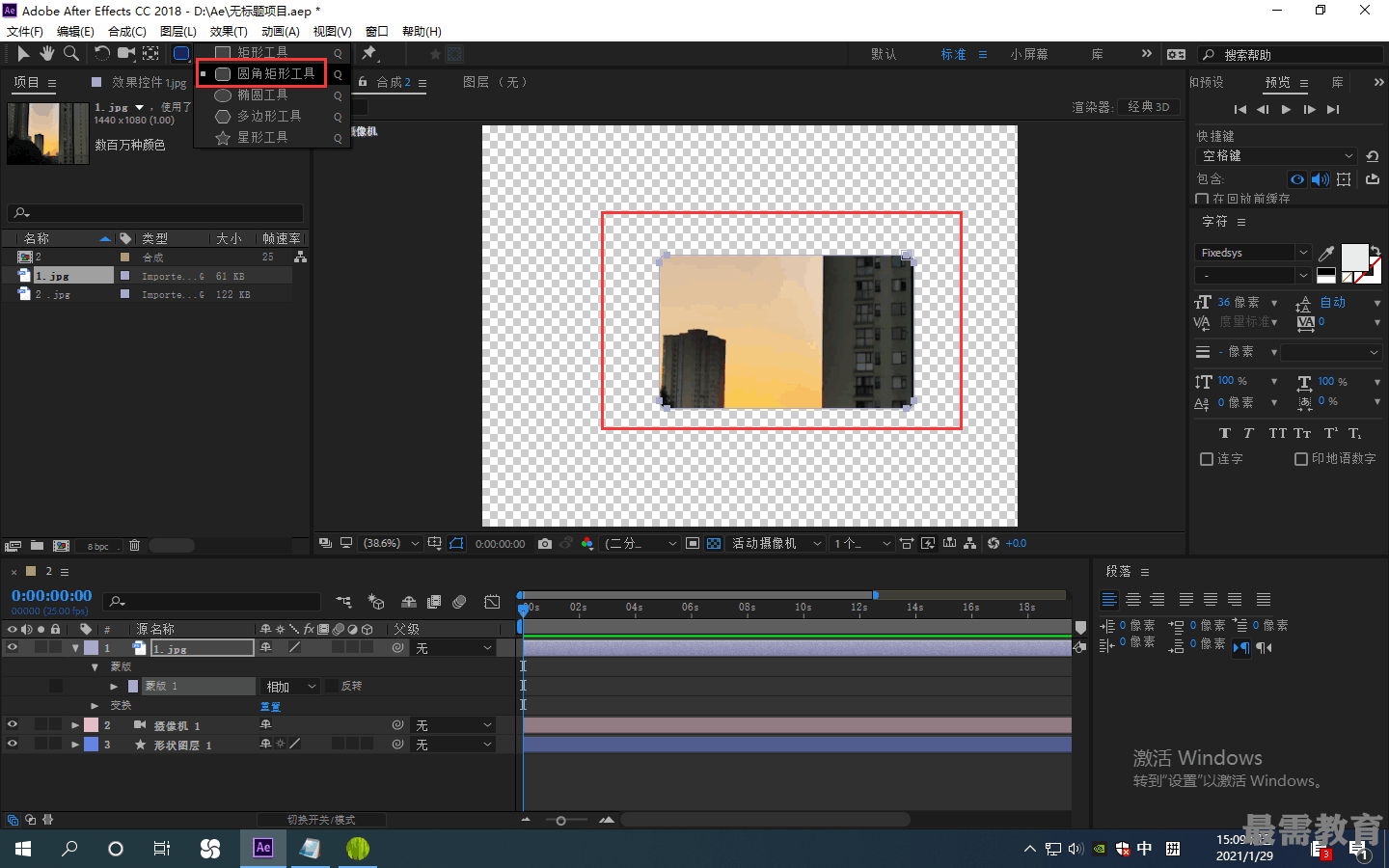Create new folder in project panel
Screen dimensions: 1389x868
click(x=37, y=546)
